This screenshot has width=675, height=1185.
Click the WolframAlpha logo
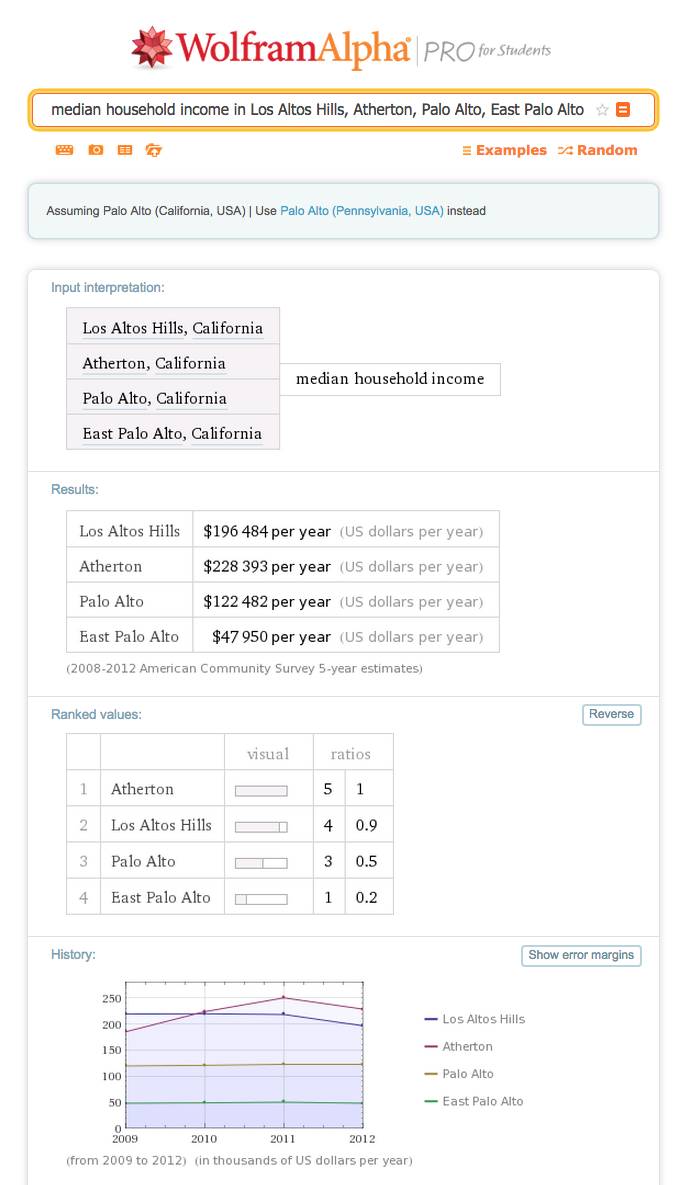point(270,48)
